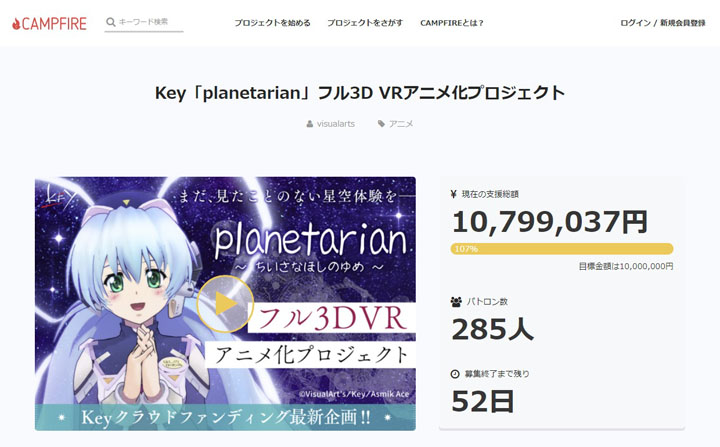Click the project title heading
The width and height of the screenshot is (720, 447).
point(360,93)
